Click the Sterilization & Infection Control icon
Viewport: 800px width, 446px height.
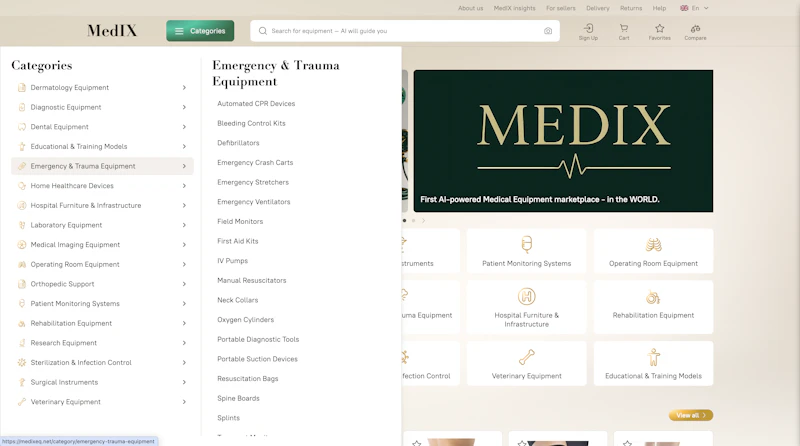point(21,363)
